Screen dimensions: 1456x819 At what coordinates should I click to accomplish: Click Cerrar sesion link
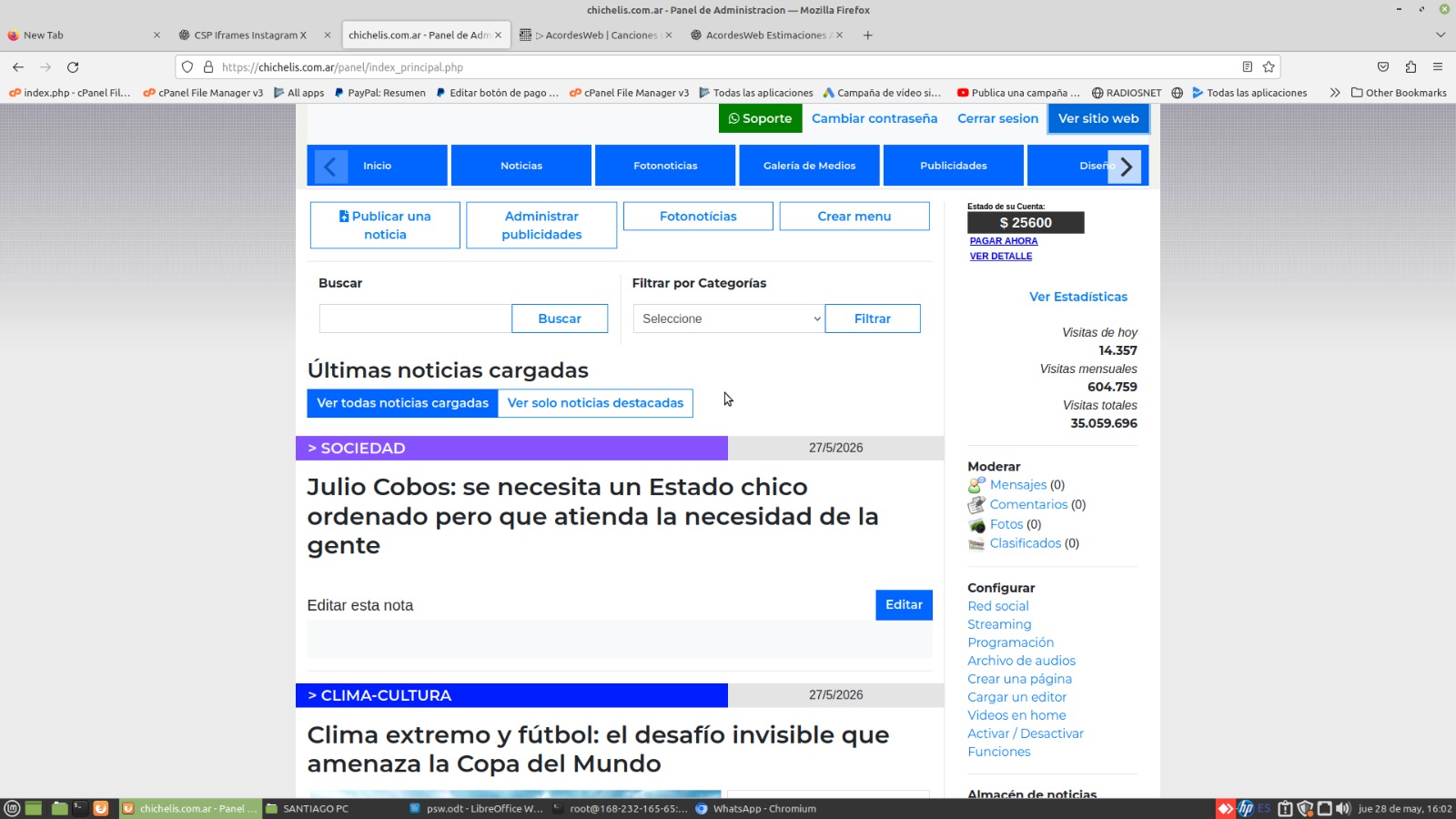click(997, 118)
